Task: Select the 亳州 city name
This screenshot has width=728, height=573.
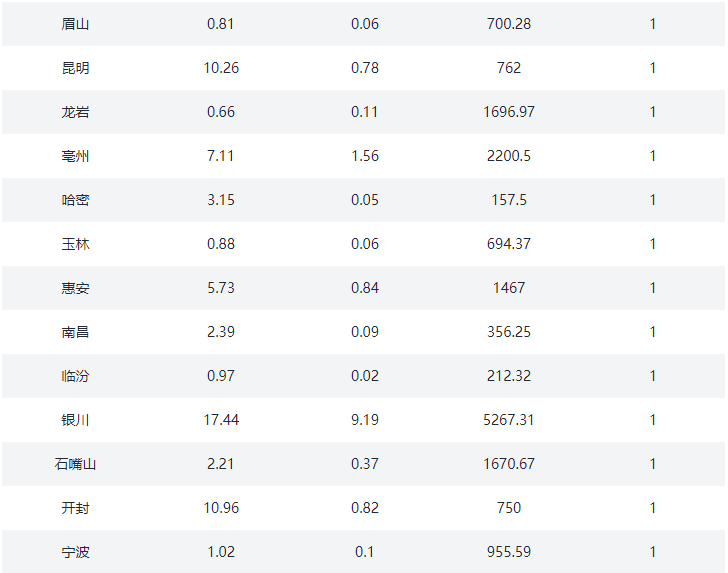Action: (75, 156)
